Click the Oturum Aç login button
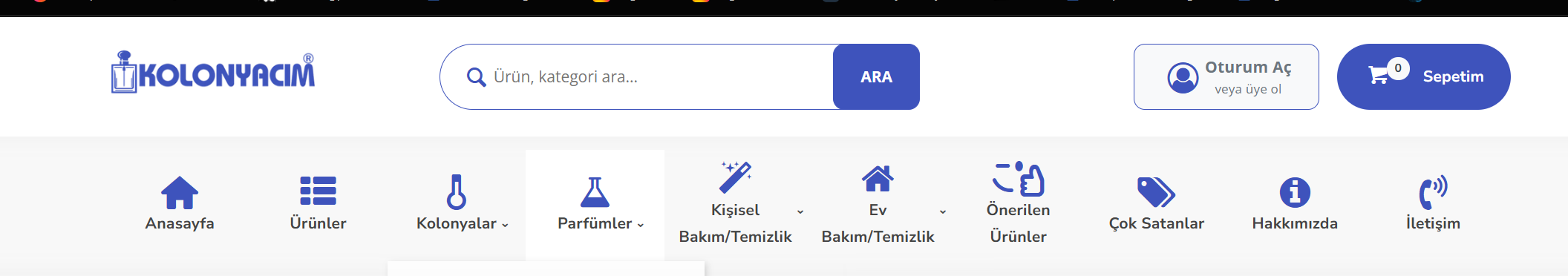This screenshot has width=1568, height=276. tap(1226, 76)
